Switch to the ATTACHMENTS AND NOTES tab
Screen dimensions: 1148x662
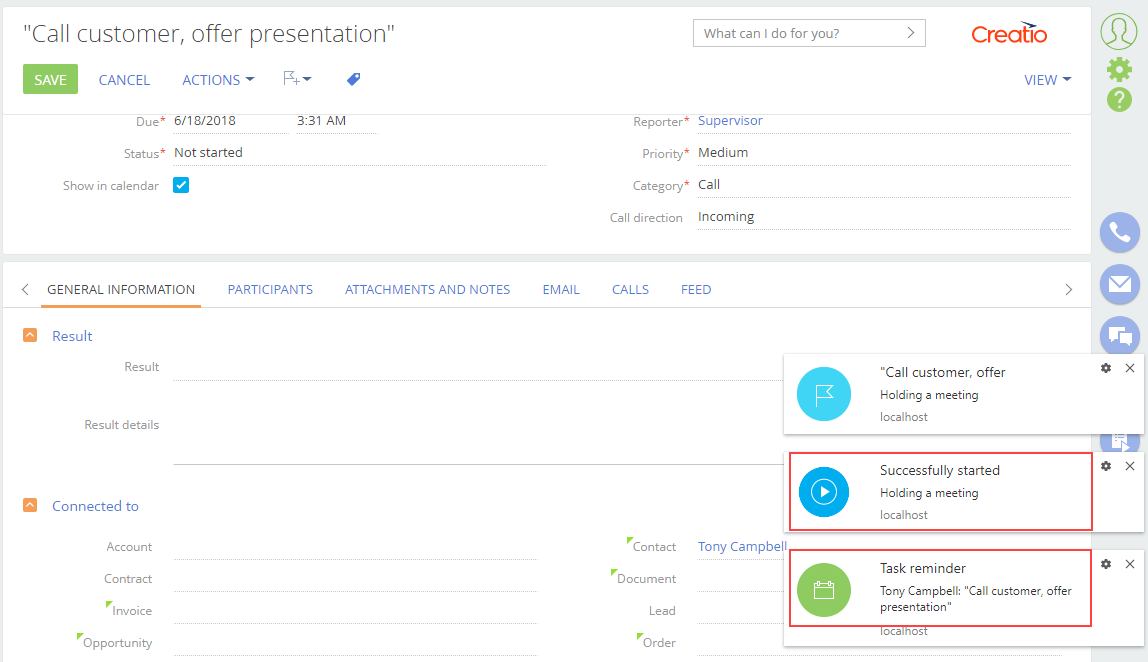[428, 289]
